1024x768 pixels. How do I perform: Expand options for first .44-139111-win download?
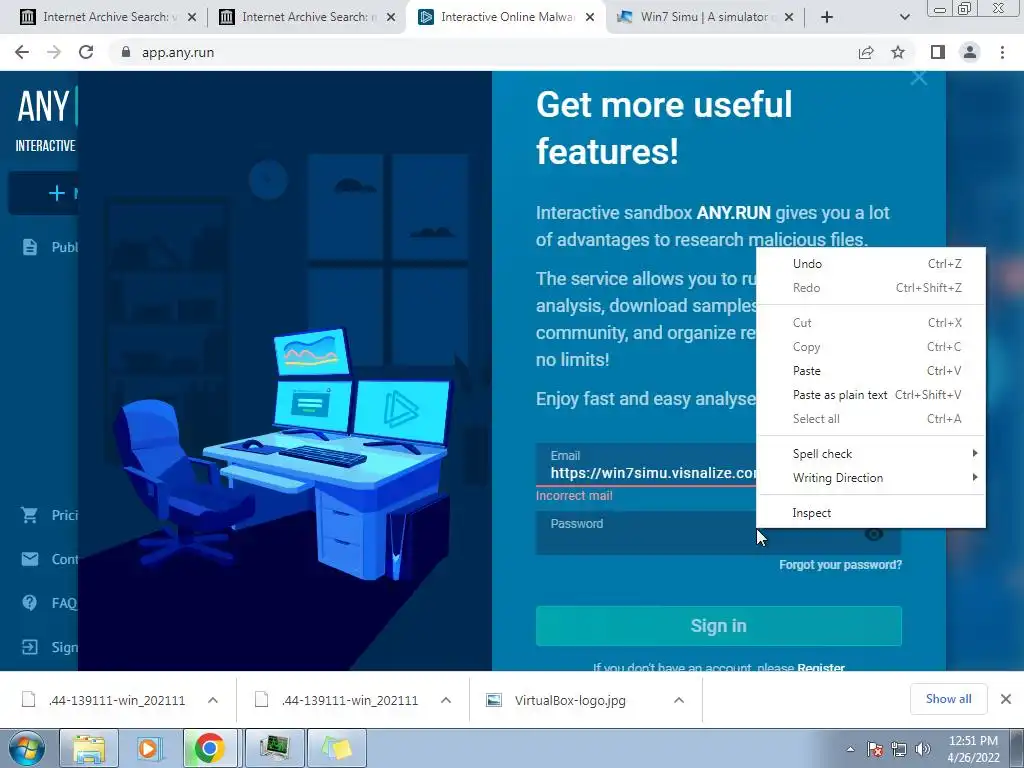coord(213,700)
